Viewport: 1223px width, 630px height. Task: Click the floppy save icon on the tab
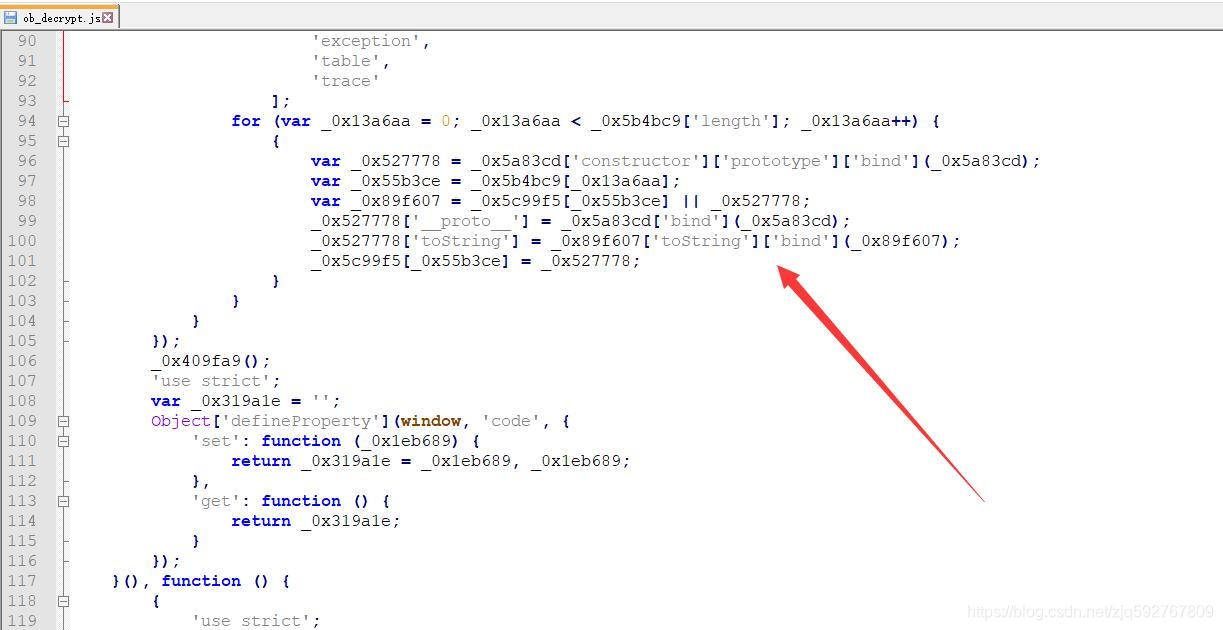pyautogui.click(x=9, y=16)
